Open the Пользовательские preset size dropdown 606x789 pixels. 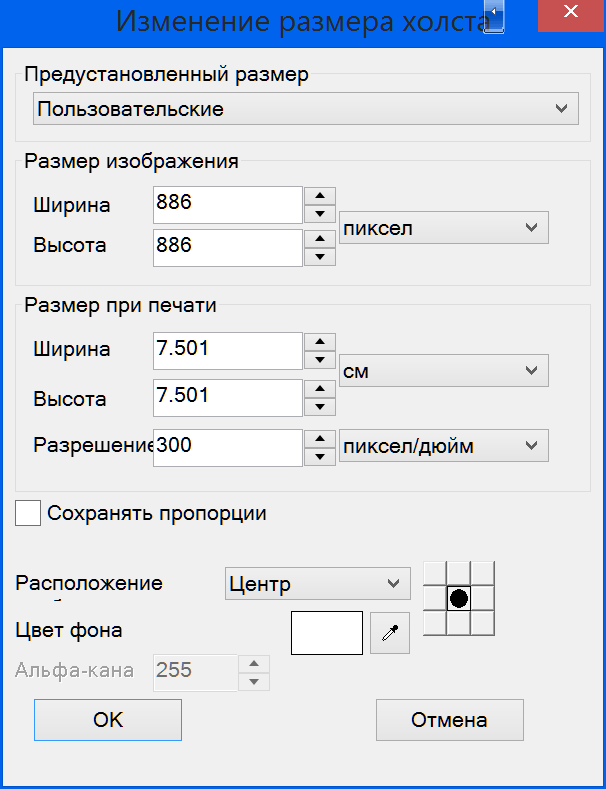(306, 109)
